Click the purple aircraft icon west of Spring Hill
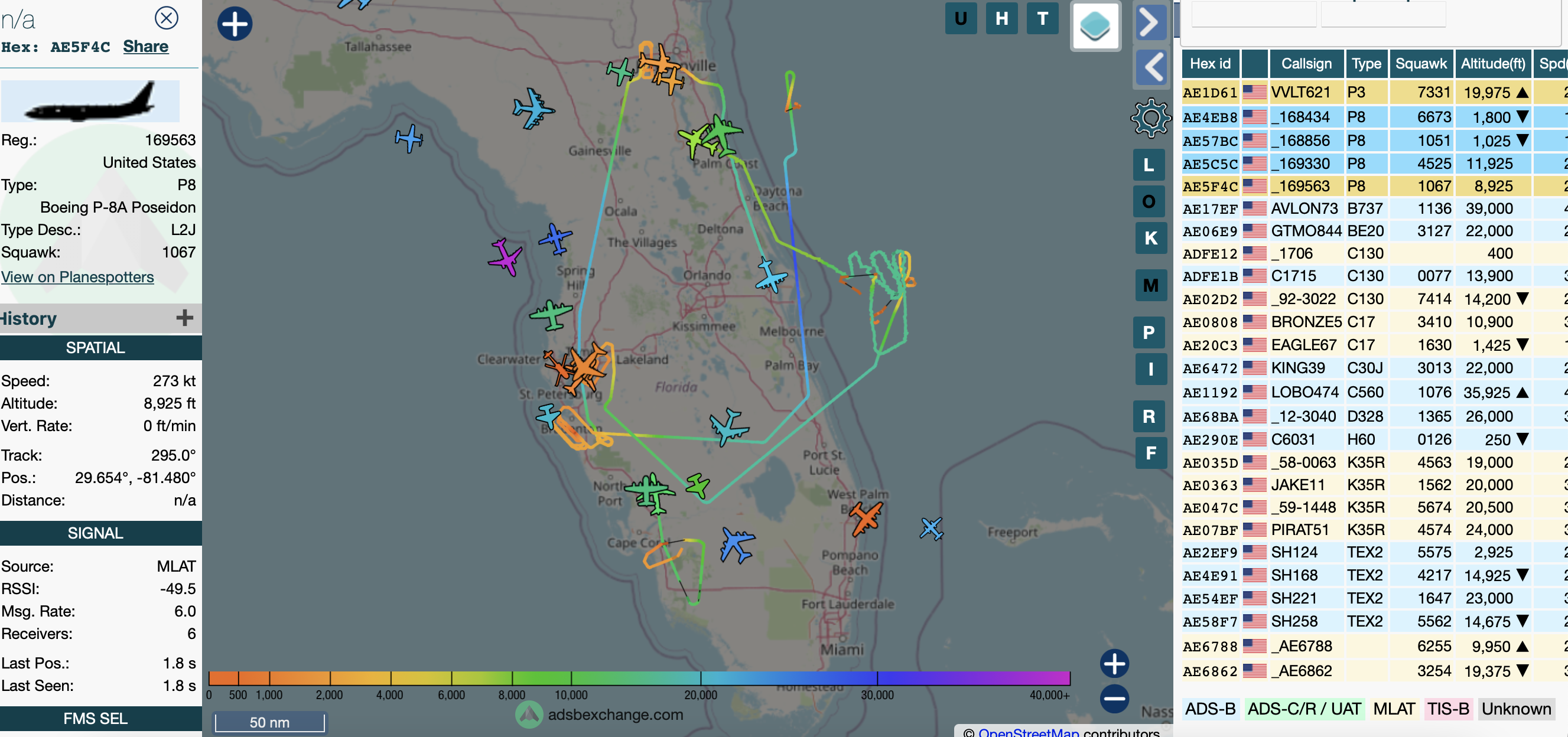 click(505, 257)
